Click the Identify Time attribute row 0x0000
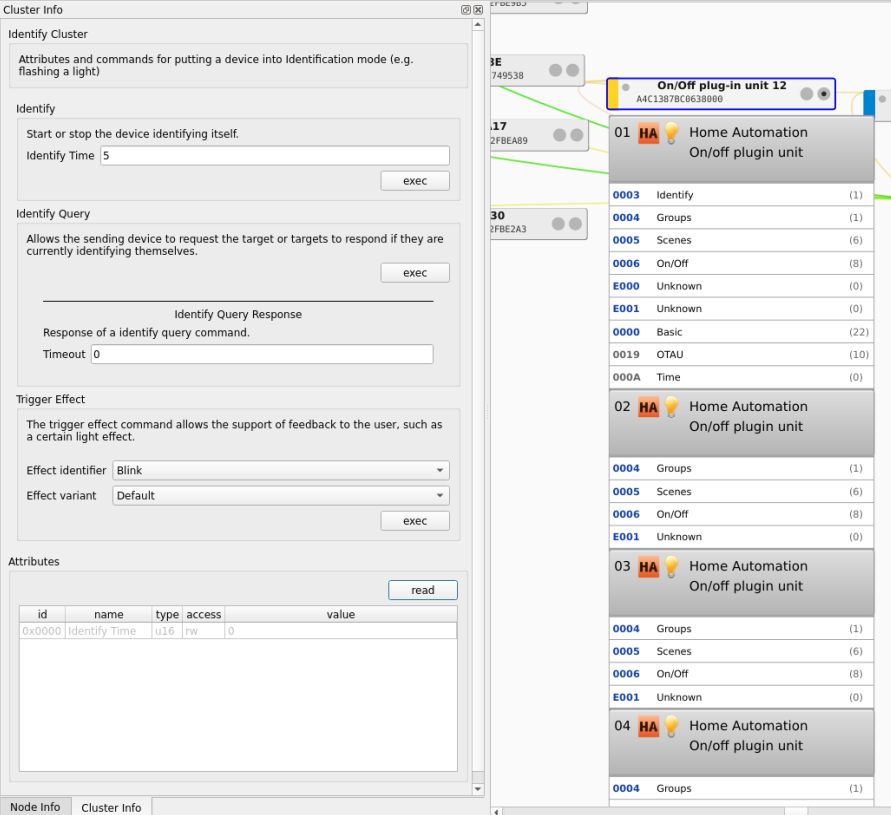 click(238, 631)
